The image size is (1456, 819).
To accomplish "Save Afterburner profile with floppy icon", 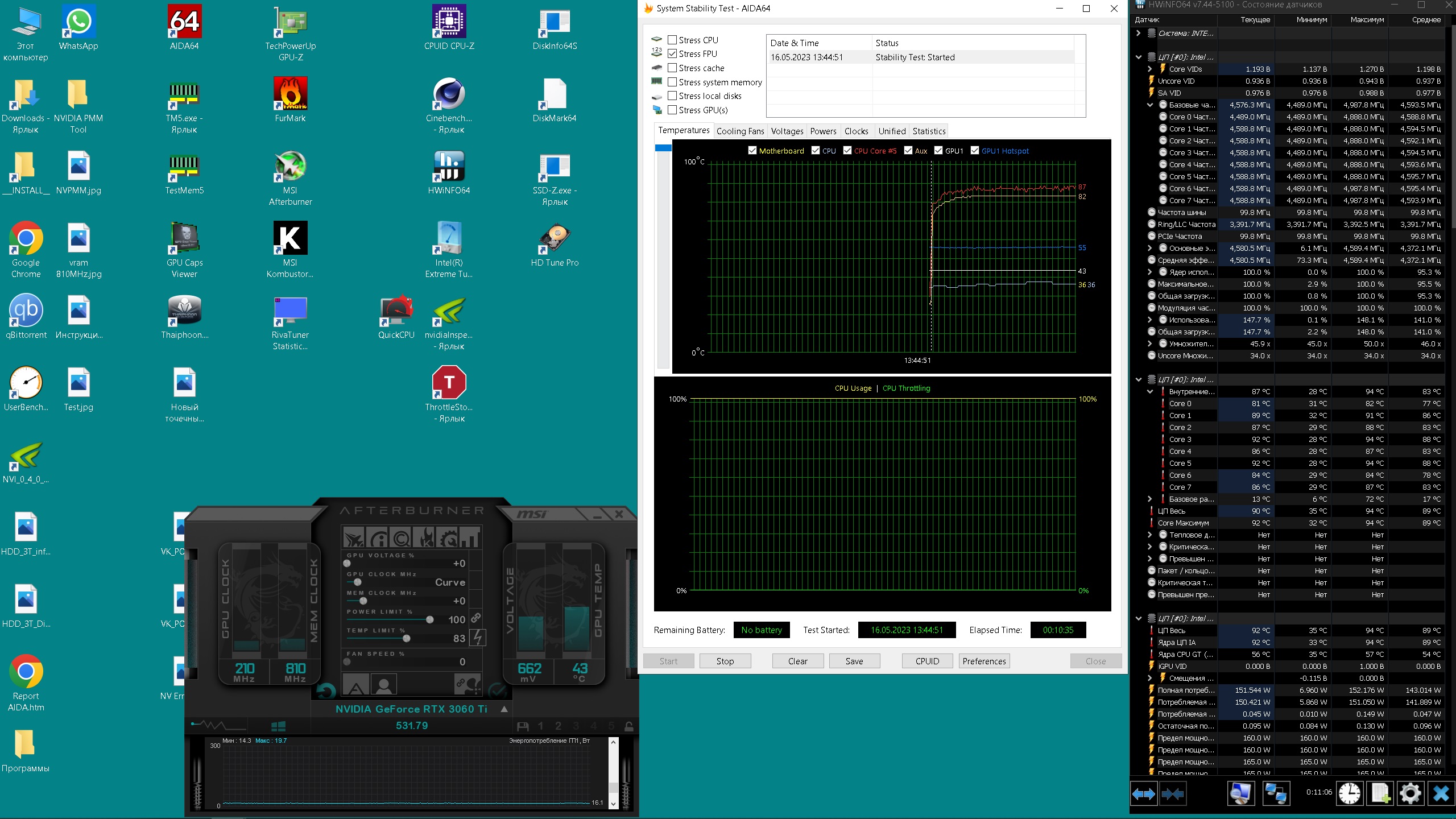I will point(523,726).
